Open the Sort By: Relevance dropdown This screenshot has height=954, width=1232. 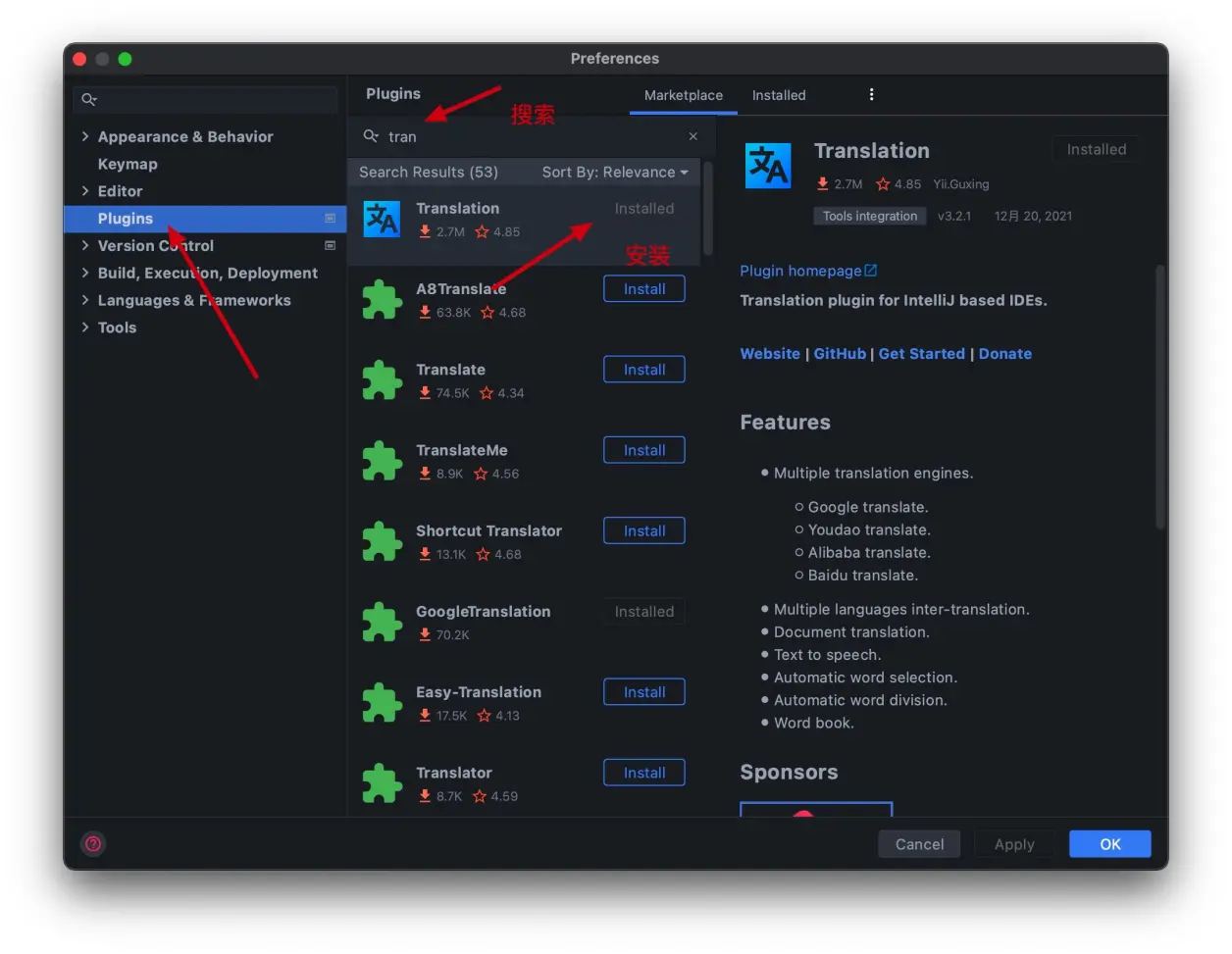[615, 172]
